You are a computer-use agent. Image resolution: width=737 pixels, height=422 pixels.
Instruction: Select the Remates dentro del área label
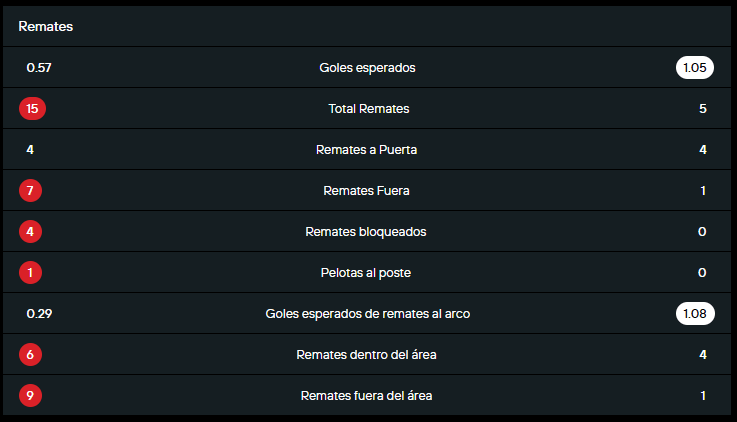tap(367, 354)
